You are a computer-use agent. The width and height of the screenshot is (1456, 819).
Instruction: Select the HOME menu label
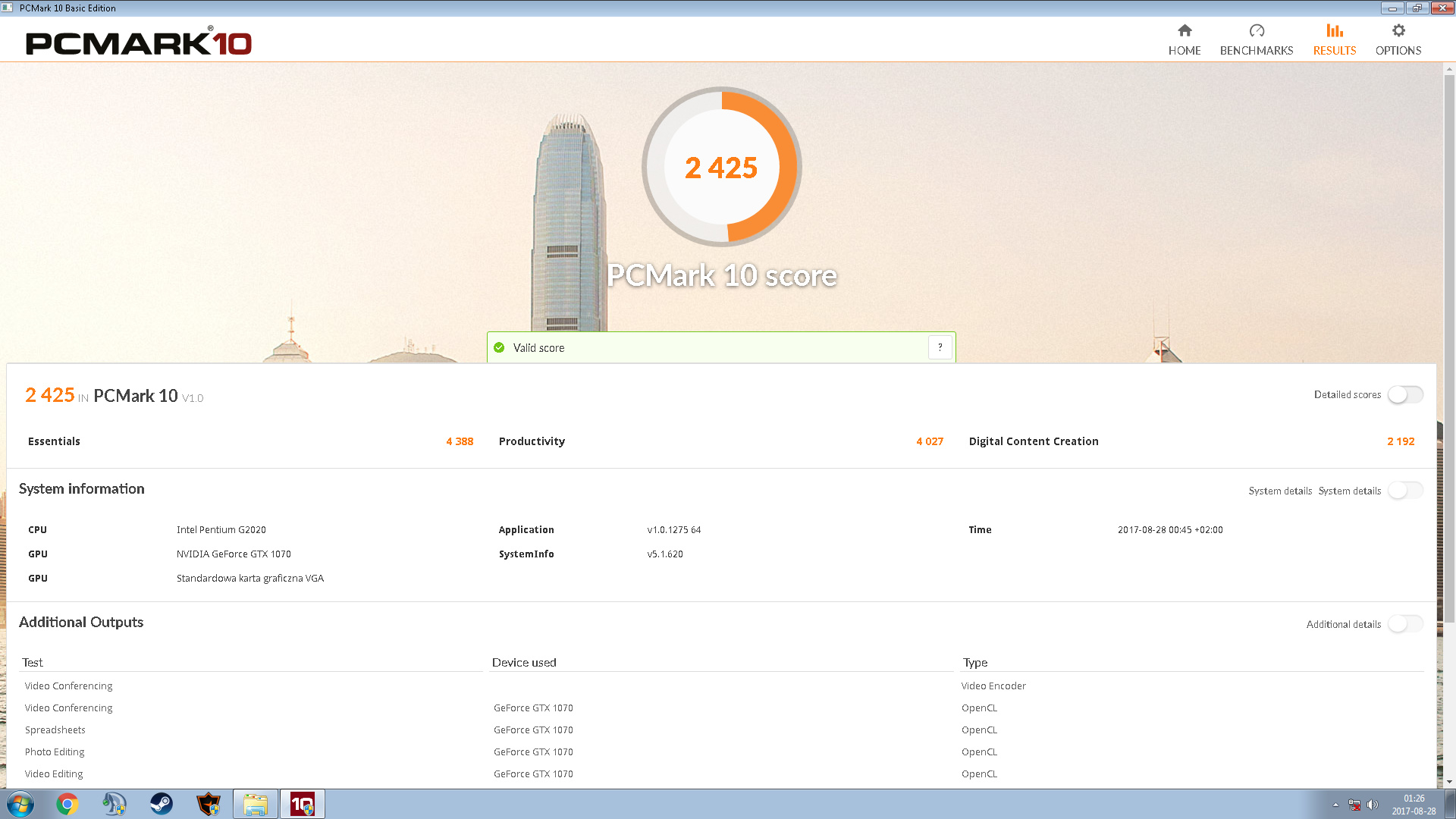point(1185,51)
